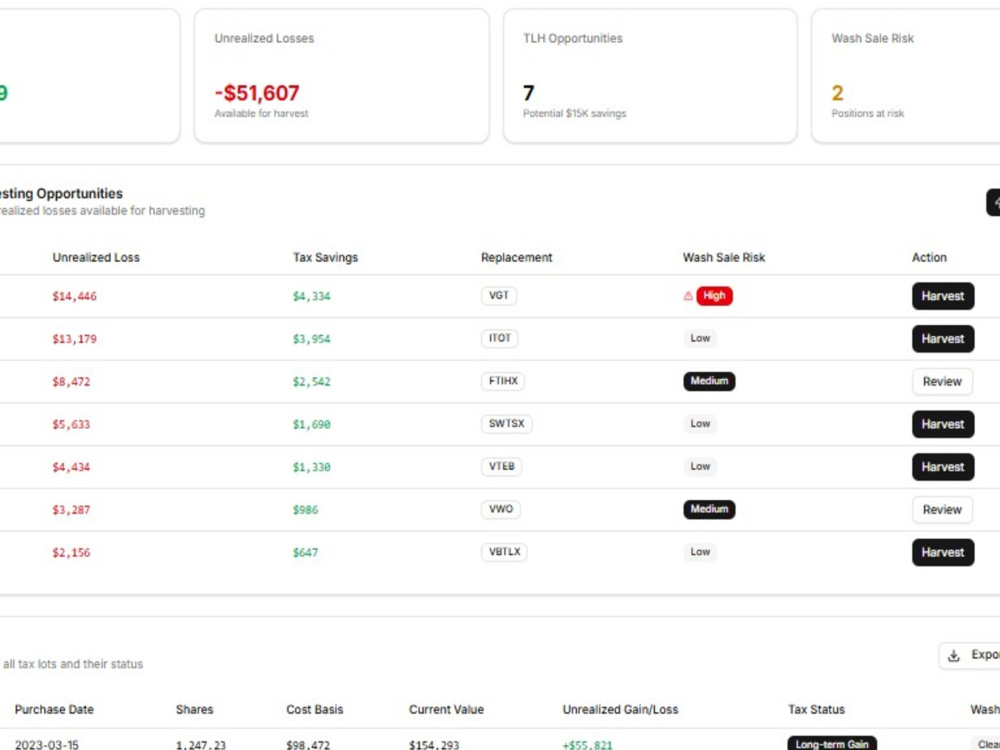Click the Tax Savings column header

point(325,258)
